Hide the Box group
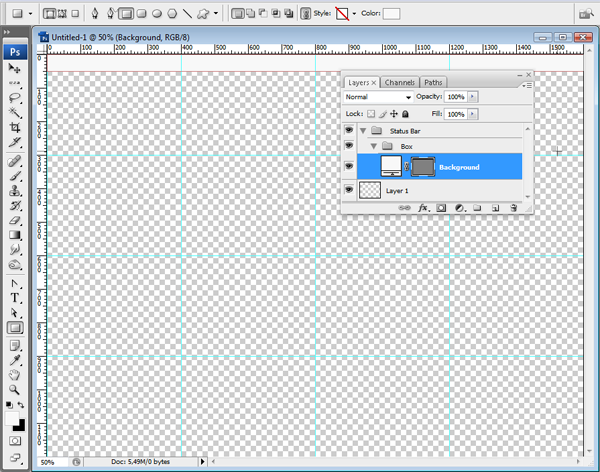The width and height of the screenshot is (600, 472). pyautogui.click(x=349, y=145)
